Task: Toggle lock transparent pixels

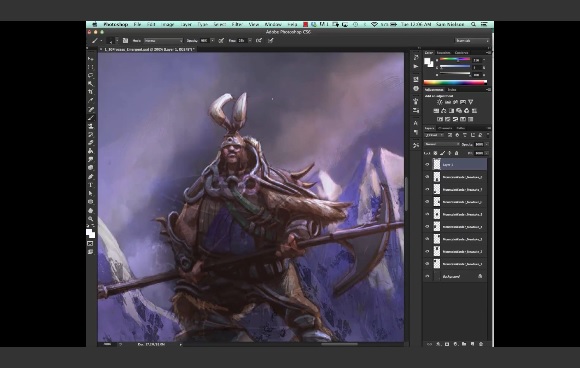Action: point(435,153)
